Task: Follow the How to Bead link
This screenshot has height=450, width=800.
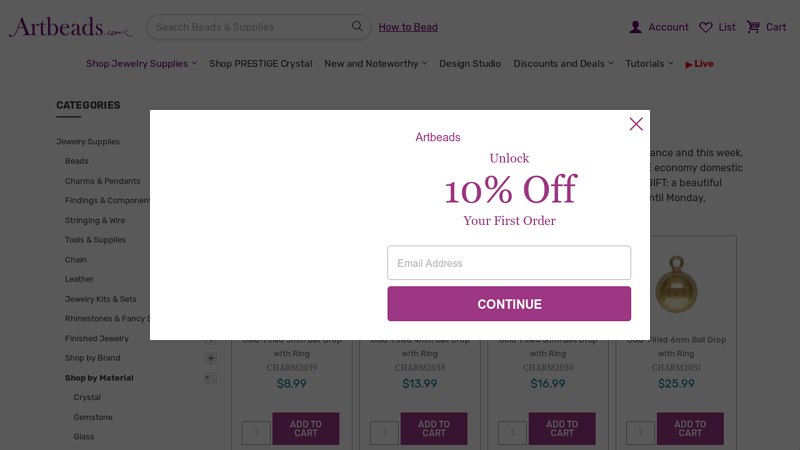Action: [408, 27]
